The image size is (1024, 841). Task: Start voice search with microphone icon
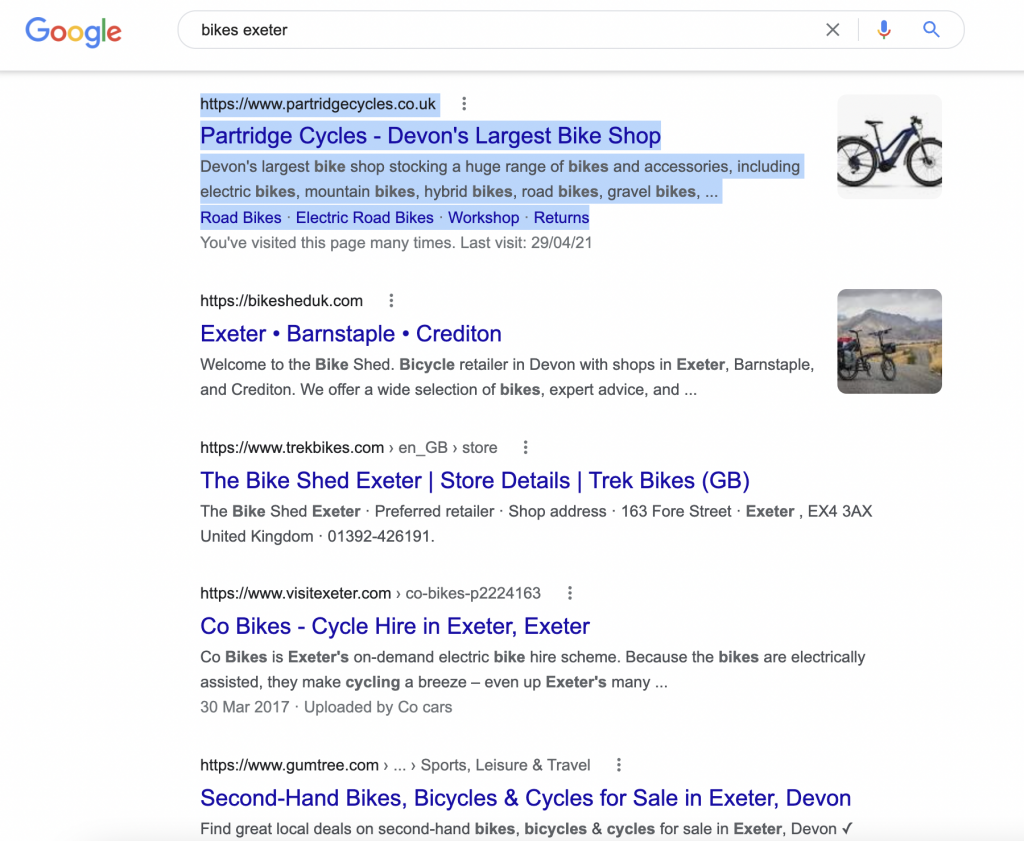tap(884, 30)
